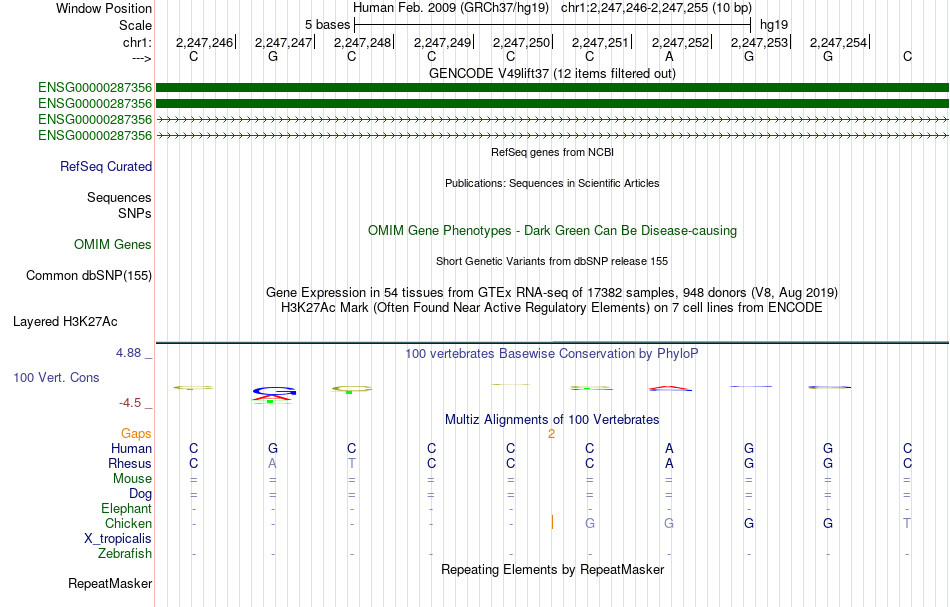Click the first ENSG00000287356 solid exon bar
The image size is (950, 607).
pyautogui.click(x=552, y=88)
